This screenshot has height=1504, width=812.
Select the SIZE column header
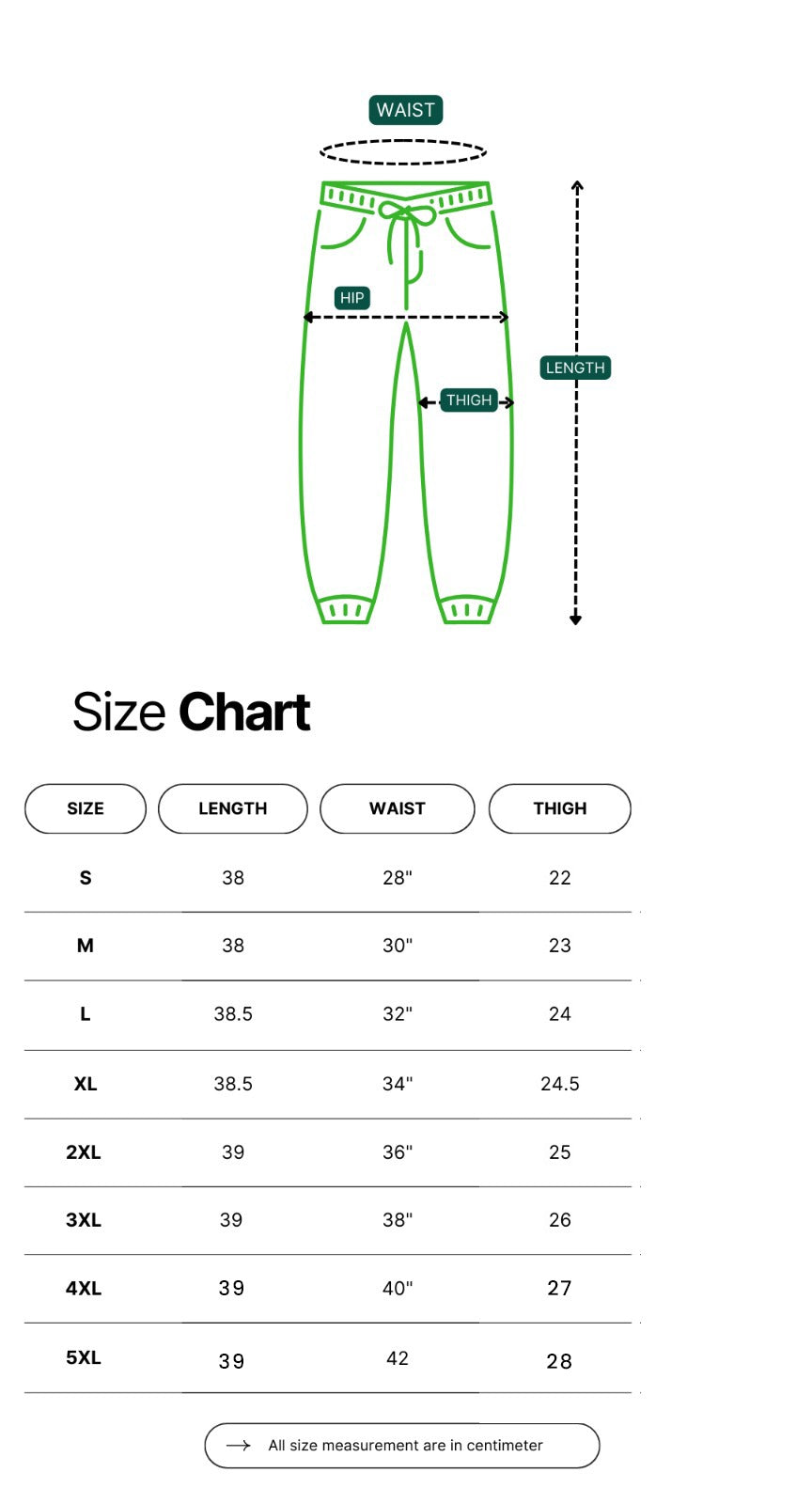86,808
